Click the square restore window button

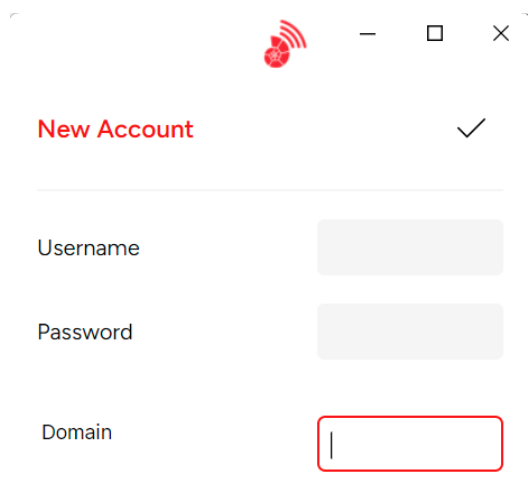(435, 33)
